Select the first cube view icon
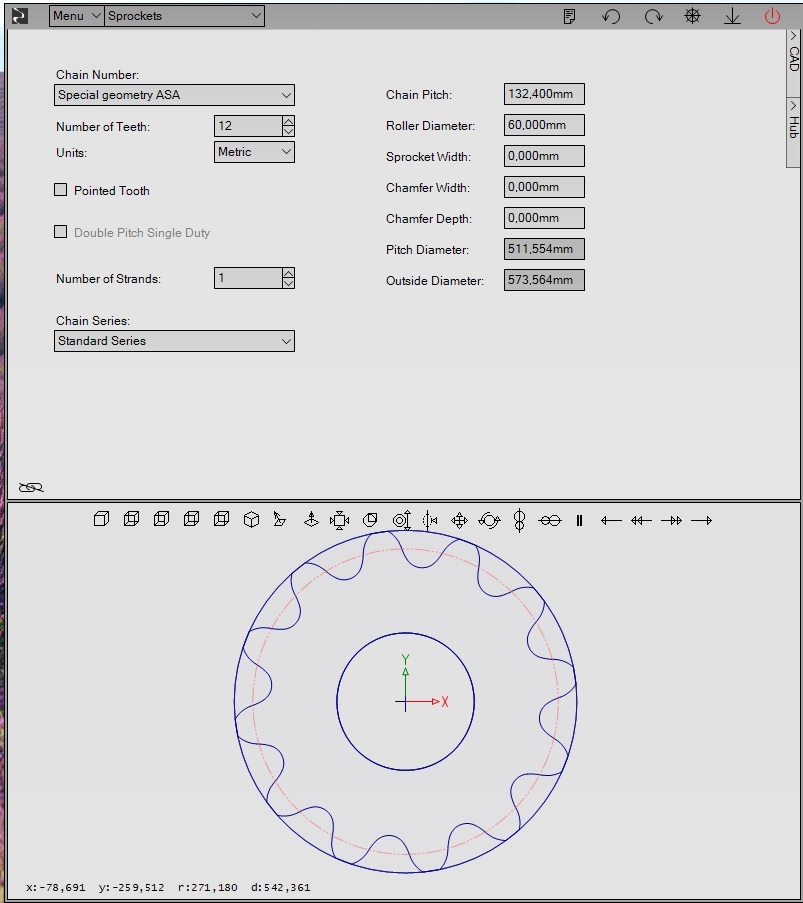The image size is (803, 903). (x=101, y=519)
